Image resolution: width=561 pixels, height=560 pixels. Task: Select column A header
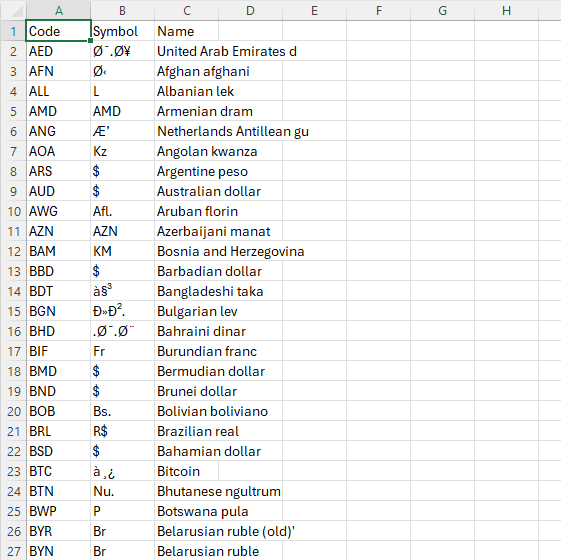pyautogui.click(x=58, y=11)
